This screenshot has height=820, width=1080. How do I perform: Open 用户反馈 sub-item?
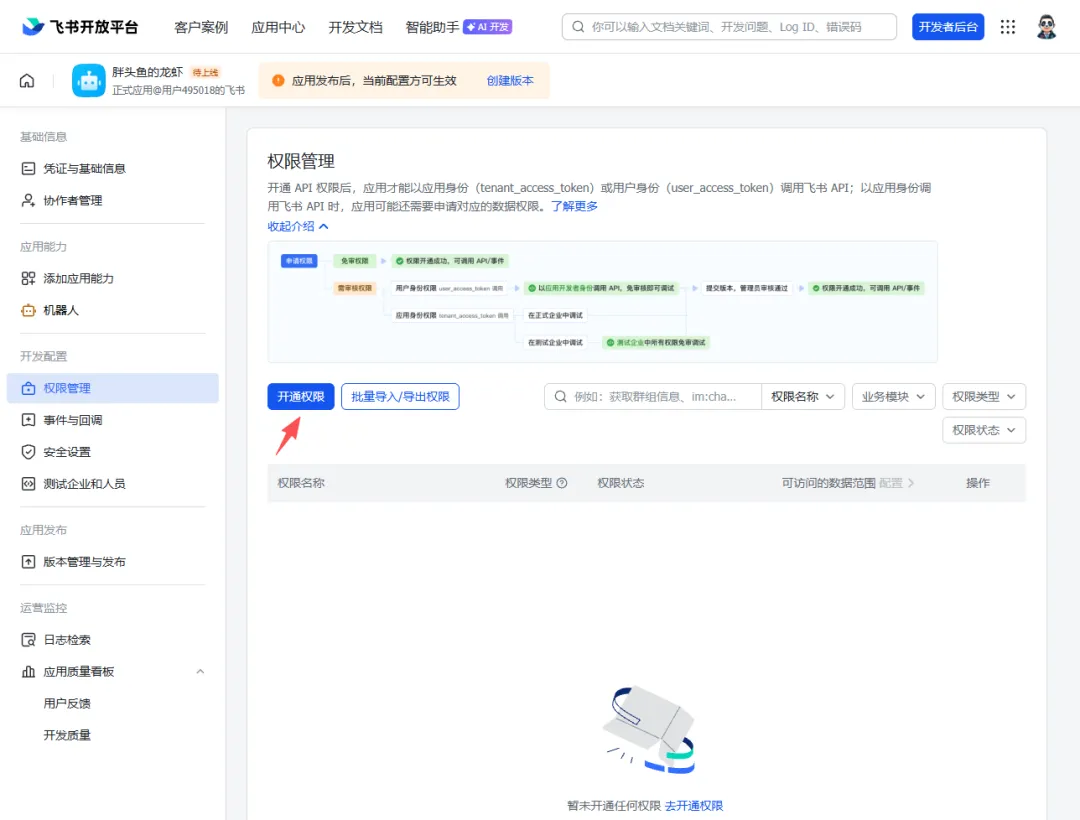tap(67, 703)
